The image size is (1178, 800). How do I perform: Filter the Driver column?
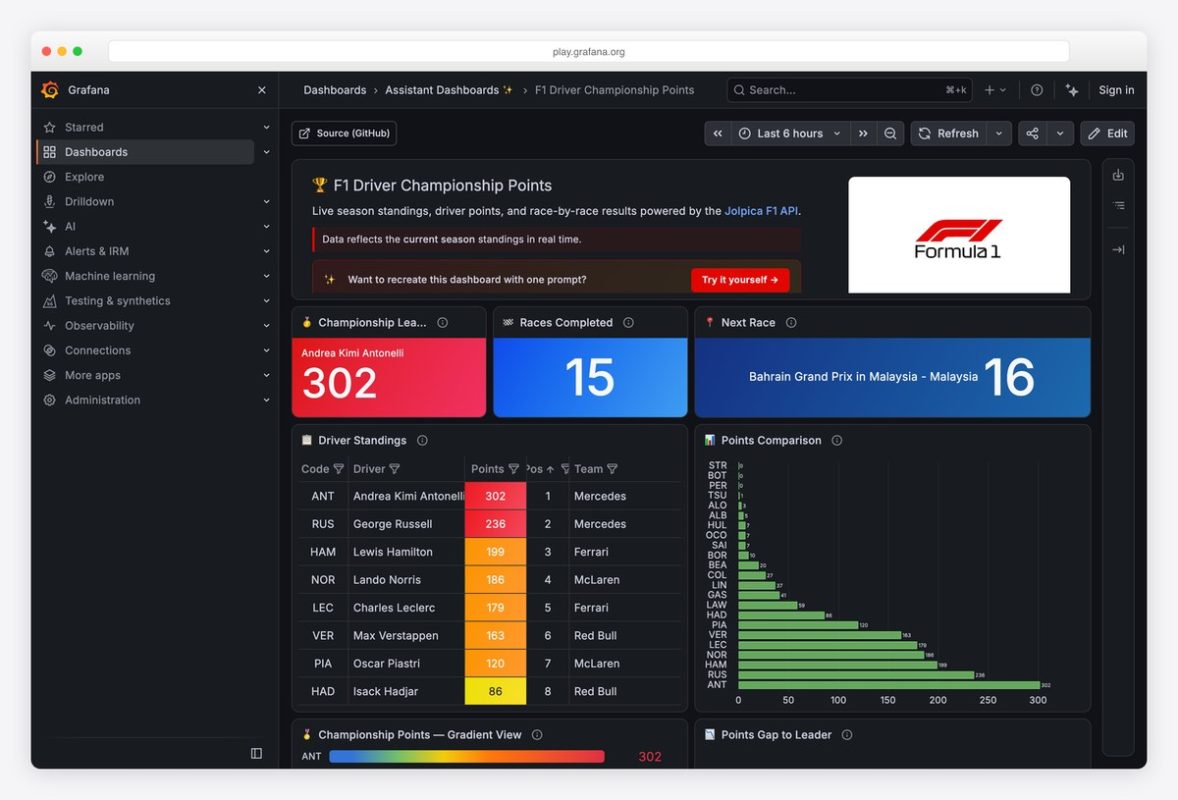click(394, 469)
